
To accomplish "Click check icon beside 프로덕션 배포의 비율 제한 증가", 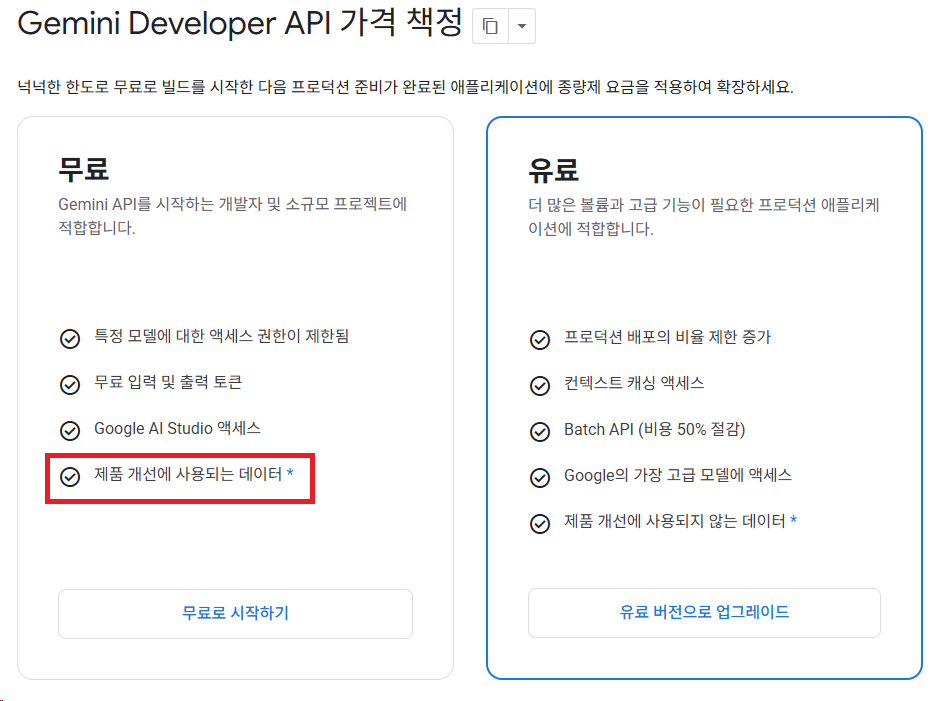I will point(540,340).
